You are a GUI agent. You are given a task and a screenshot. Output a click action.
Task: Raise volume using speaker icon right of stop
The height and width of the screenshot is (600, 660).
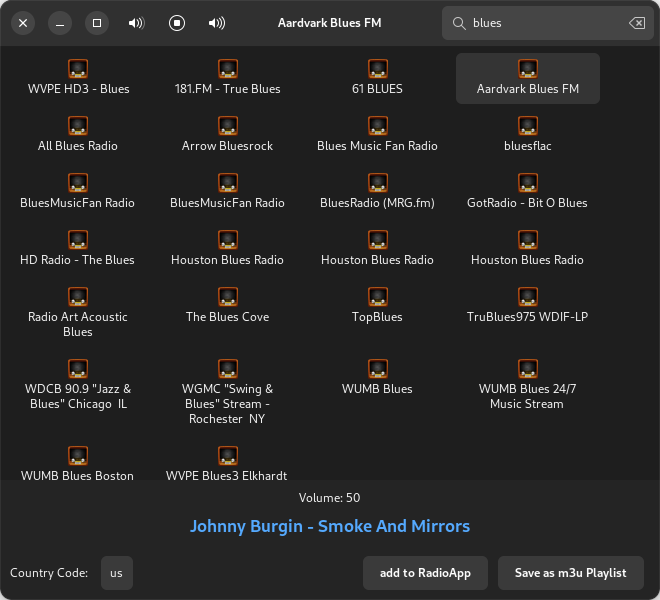[x=217, y=23]
